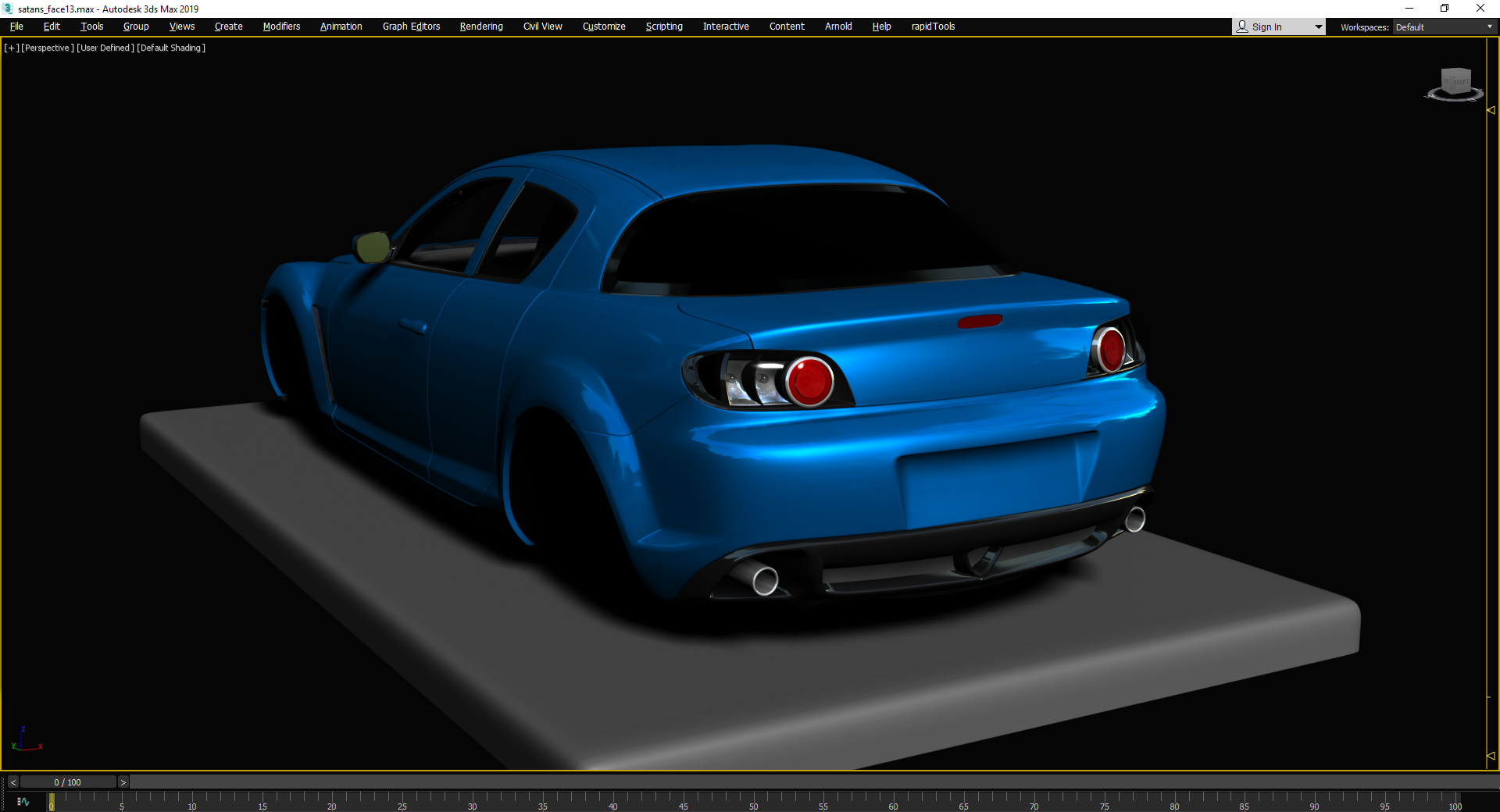The width and height of the screenshot is (1500, 812).
Task: Open the Customize menu
Action: (604, 27)
